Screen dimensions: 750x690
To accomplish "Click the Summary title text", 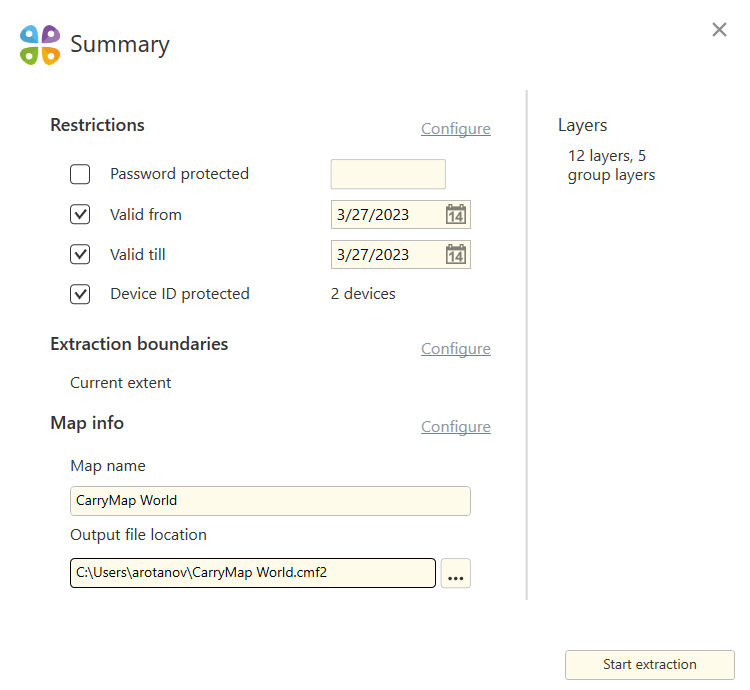I will pyautogui.click(x=120, y=45).
